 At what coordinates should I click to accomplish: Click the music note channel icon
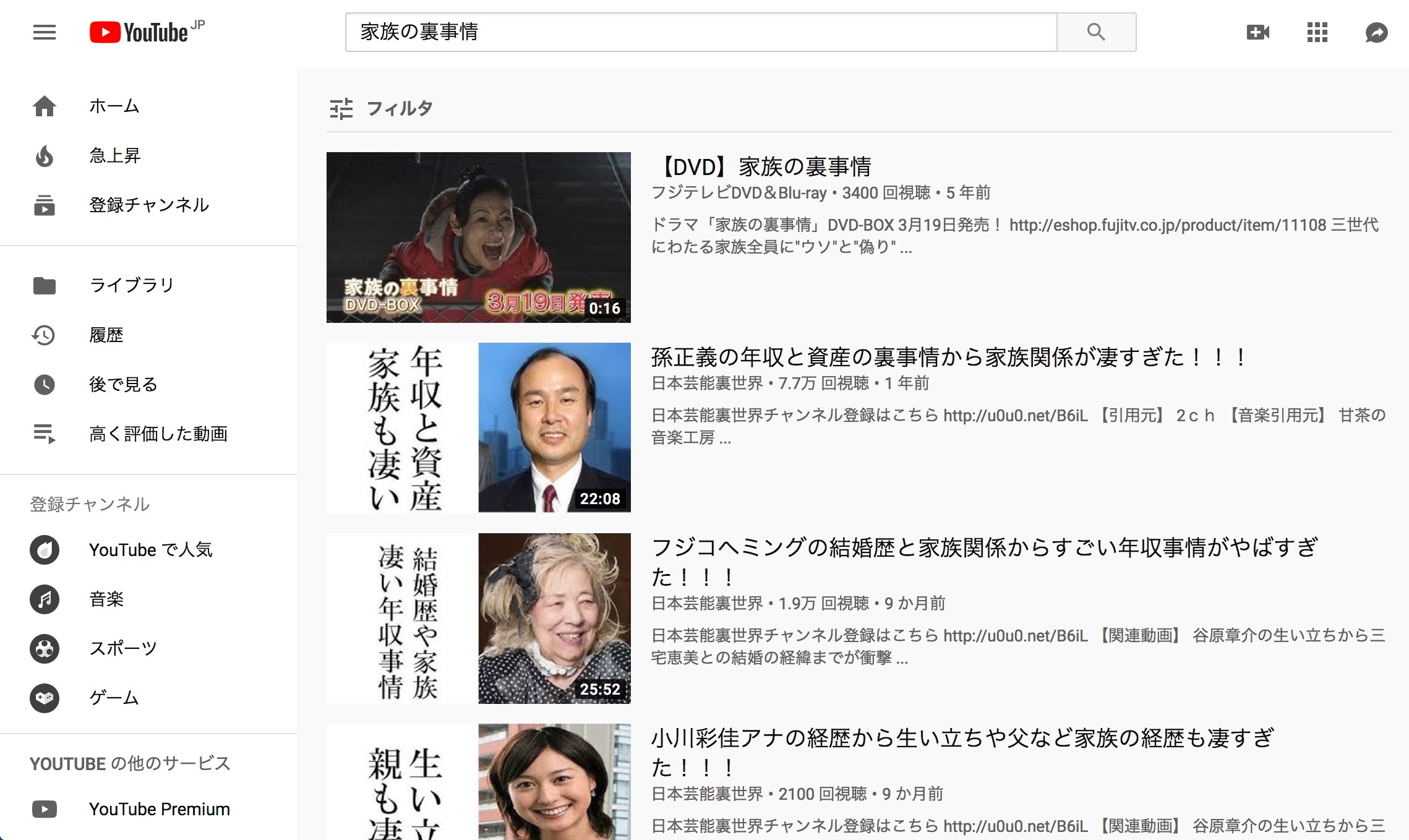[x=45, y=599]
